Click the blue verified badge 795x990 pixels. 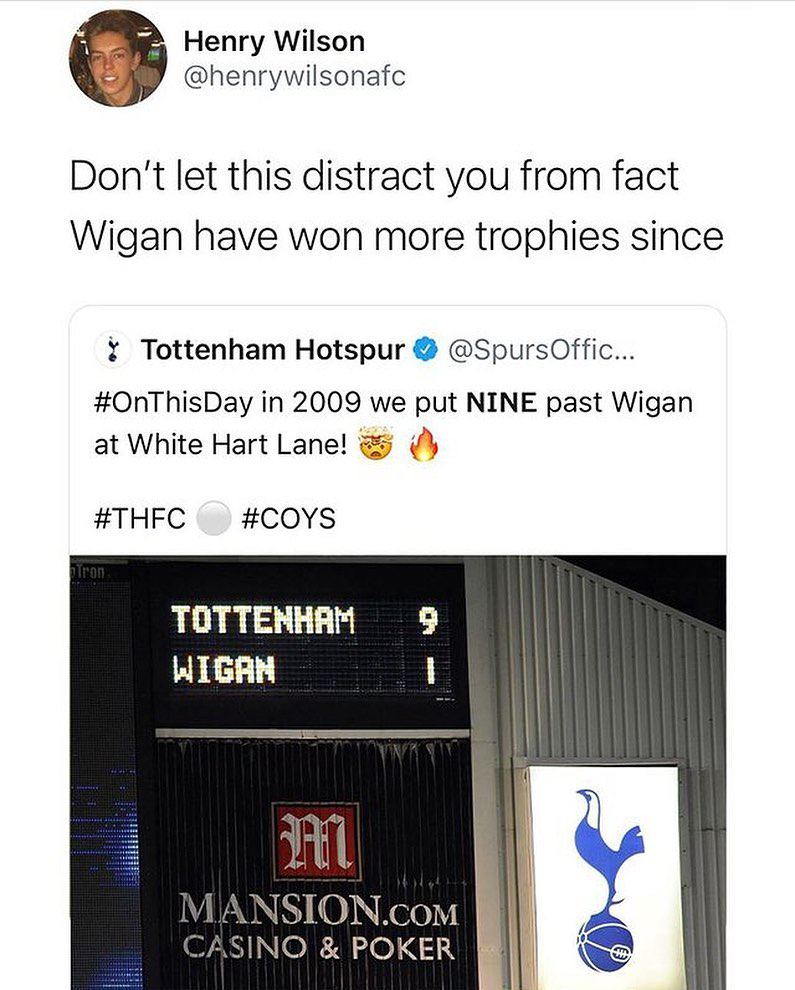click(x=426, y=350)
